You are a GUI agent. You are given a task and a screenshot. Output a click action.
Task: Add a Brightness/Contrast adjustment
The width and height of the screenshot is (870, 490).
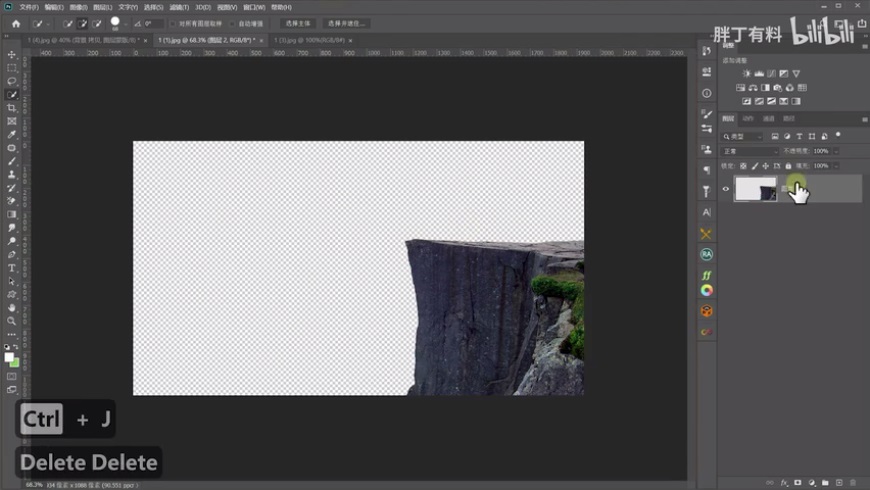745,74
